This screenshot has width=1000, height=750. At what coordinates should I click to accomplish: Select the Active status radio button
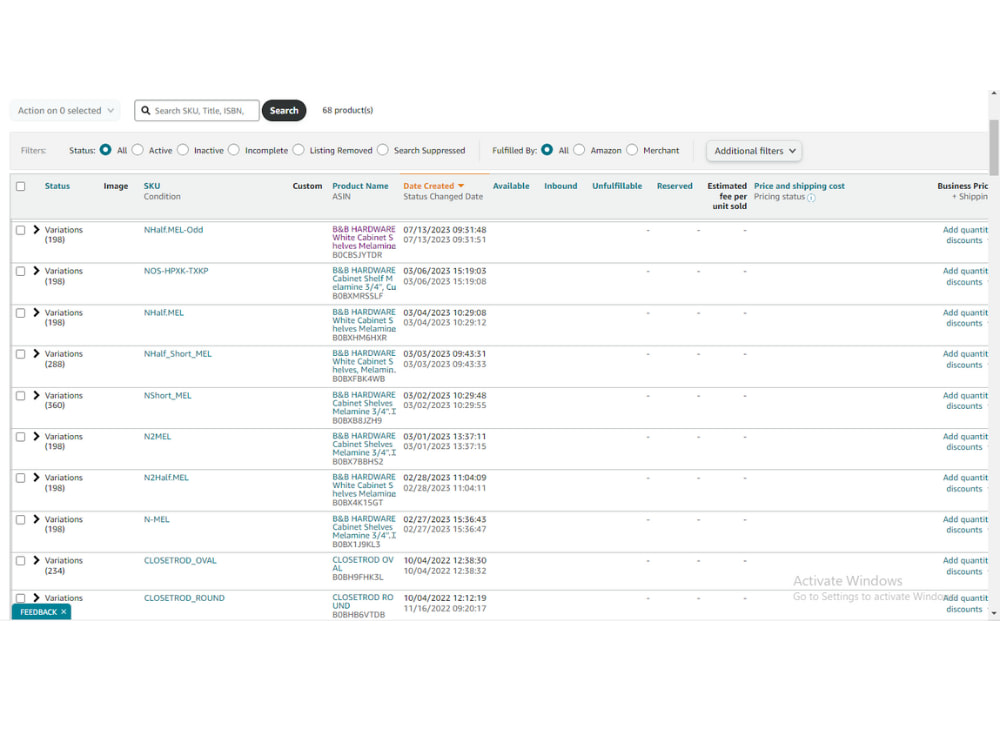point(137,150)
